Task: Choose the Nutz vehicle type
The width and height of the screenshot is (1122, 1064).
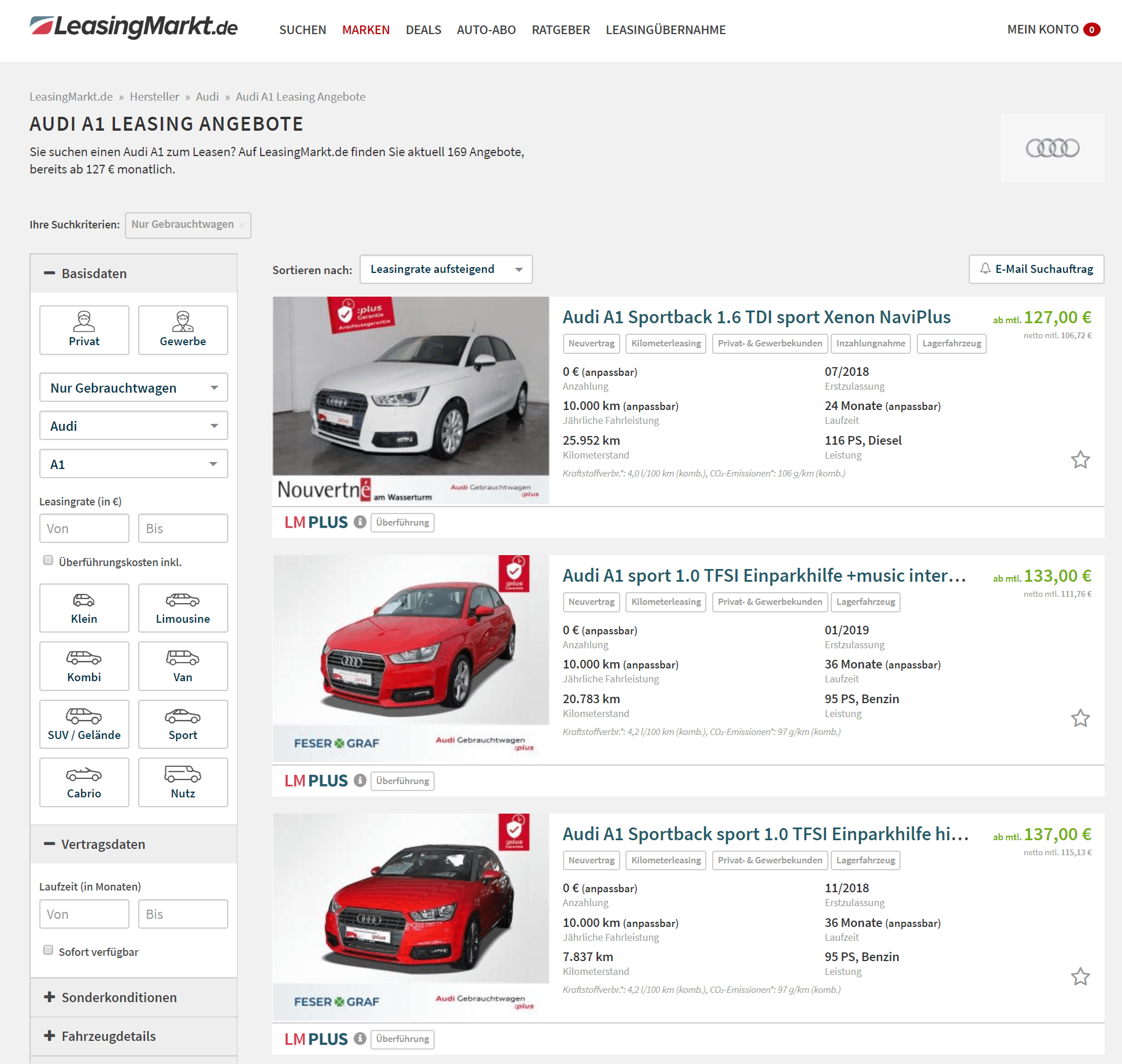Action: 183,782
